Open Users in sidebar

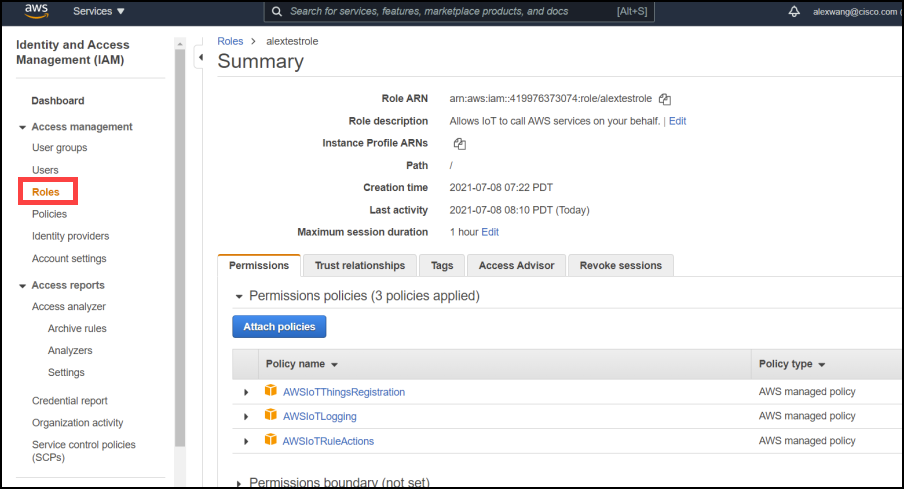45,170
